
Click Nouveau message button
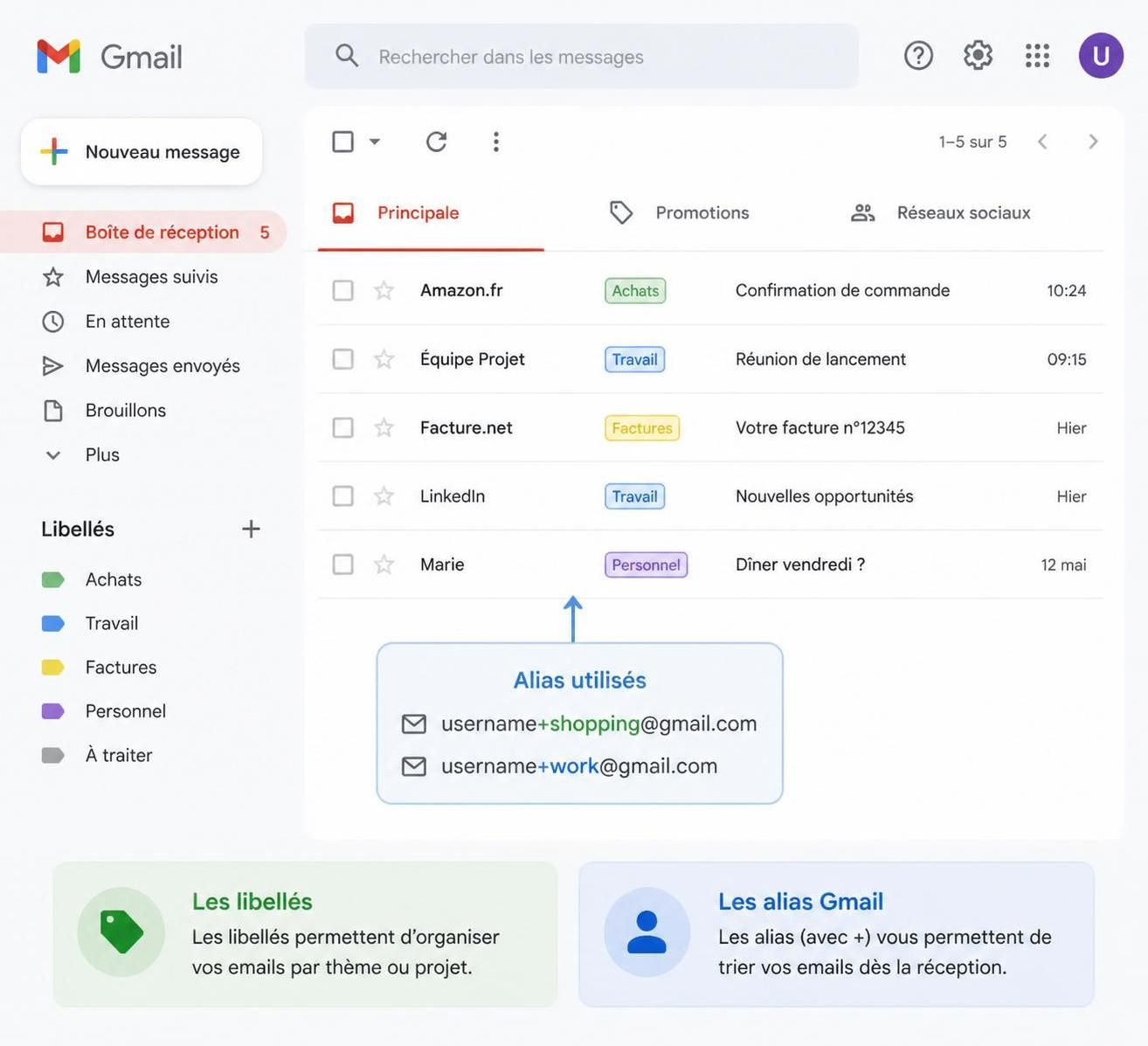tap(142, 152)
